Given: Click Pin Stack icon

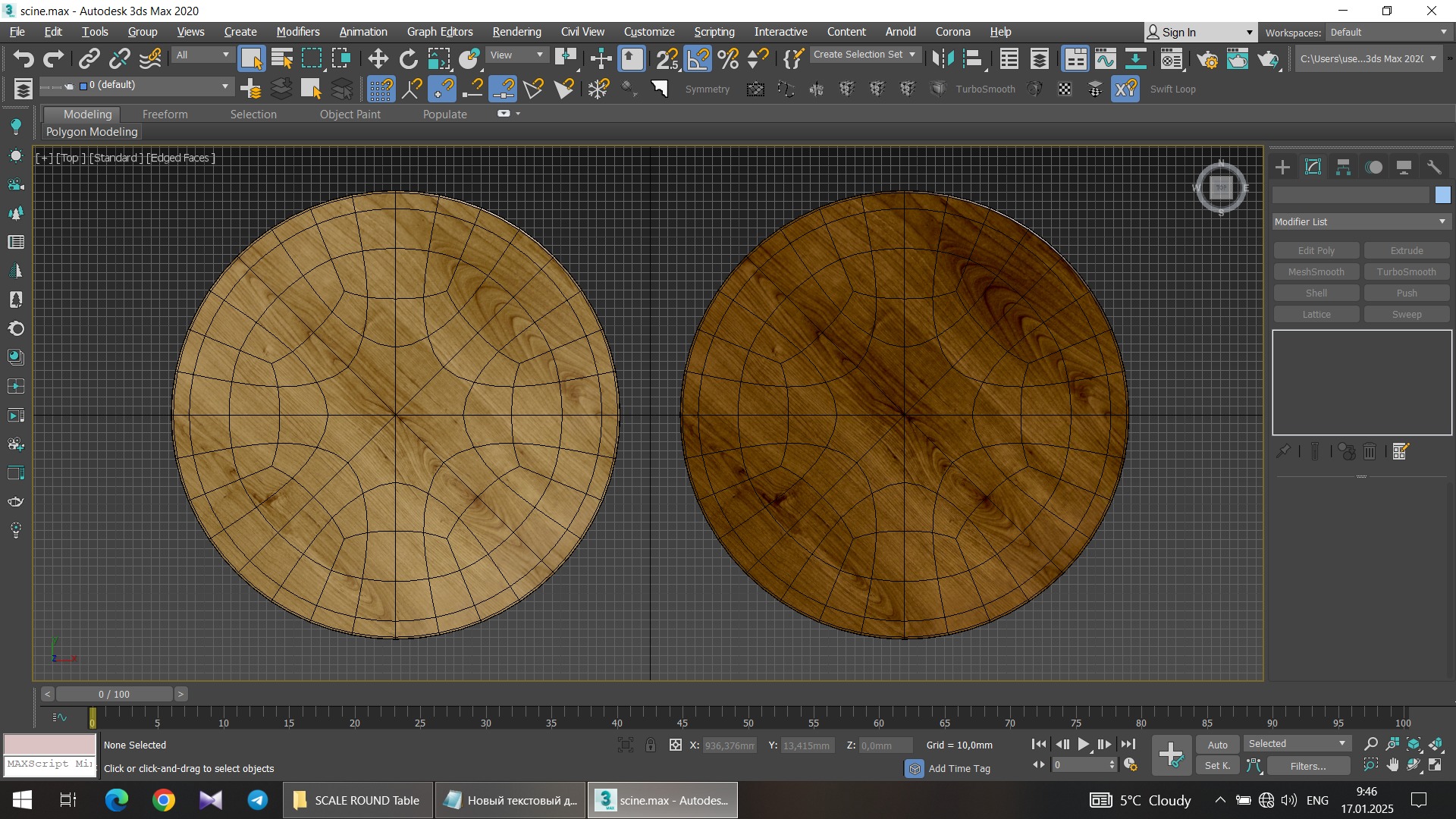Looking at the screenshot, I should tap(1283, 451).
